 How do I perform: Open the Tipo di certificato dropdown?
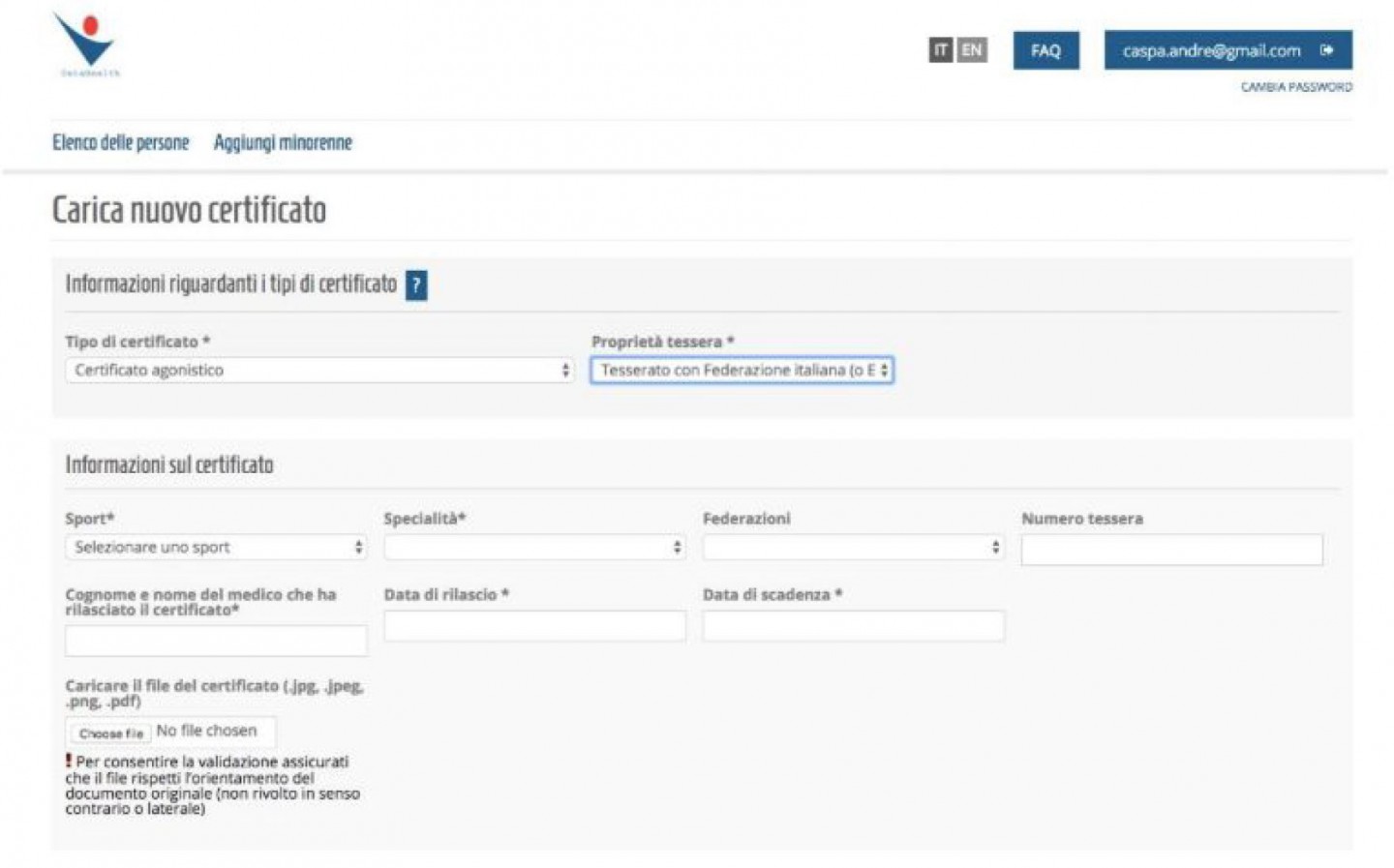pos(319,370)
